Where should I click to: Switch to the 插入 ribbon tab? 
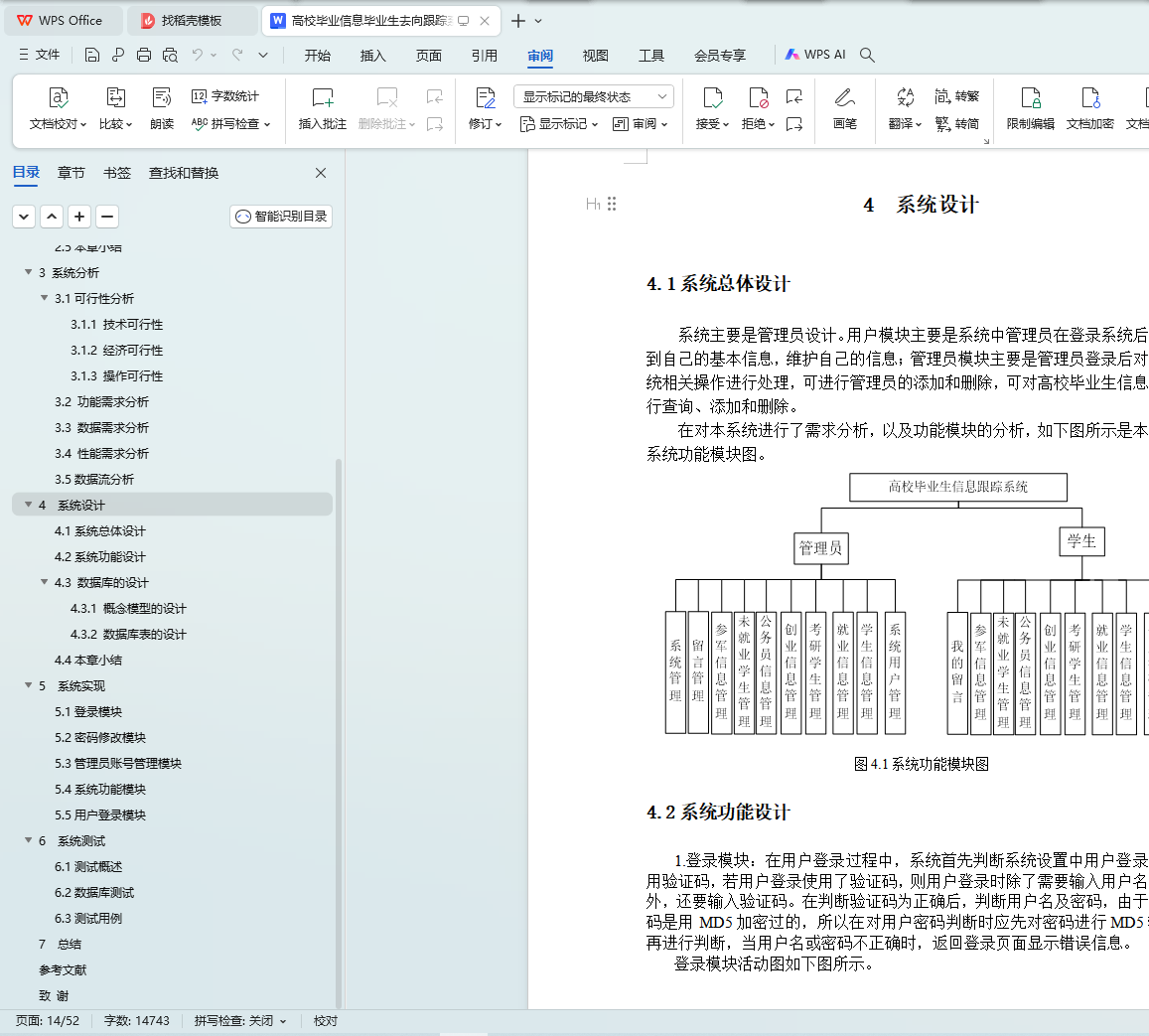click(373, 56)
